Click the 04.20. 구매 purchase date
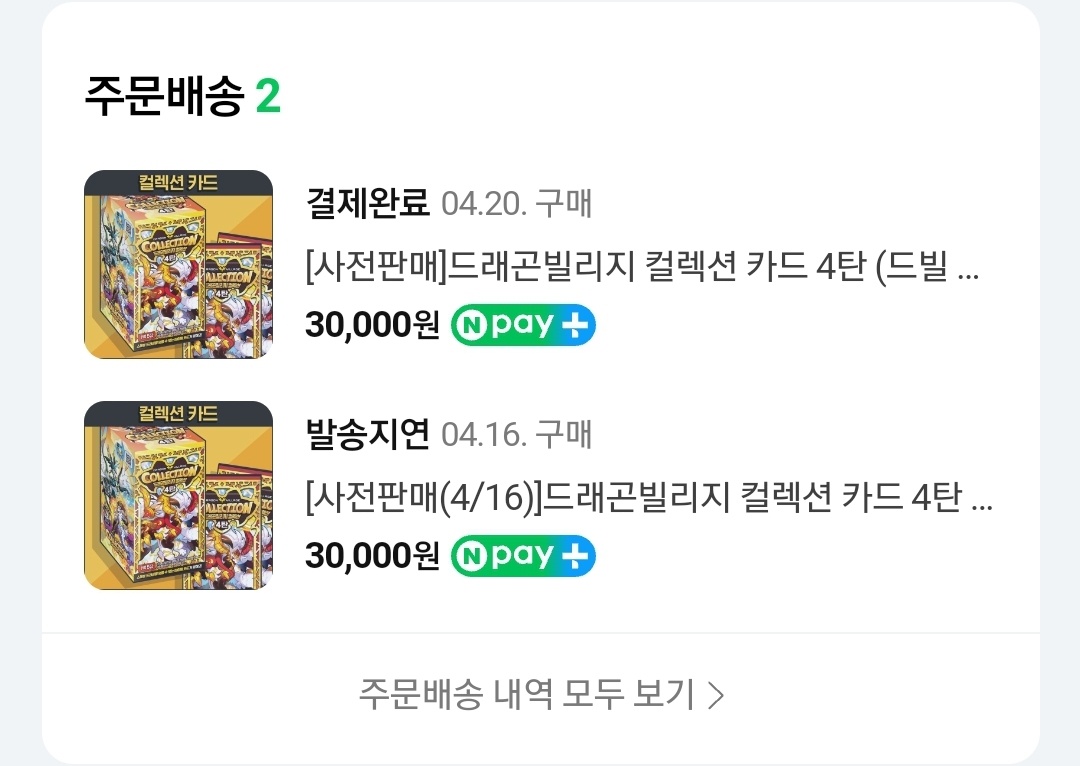This screenshot has height=766, width=1080. (x=516, y=204)
